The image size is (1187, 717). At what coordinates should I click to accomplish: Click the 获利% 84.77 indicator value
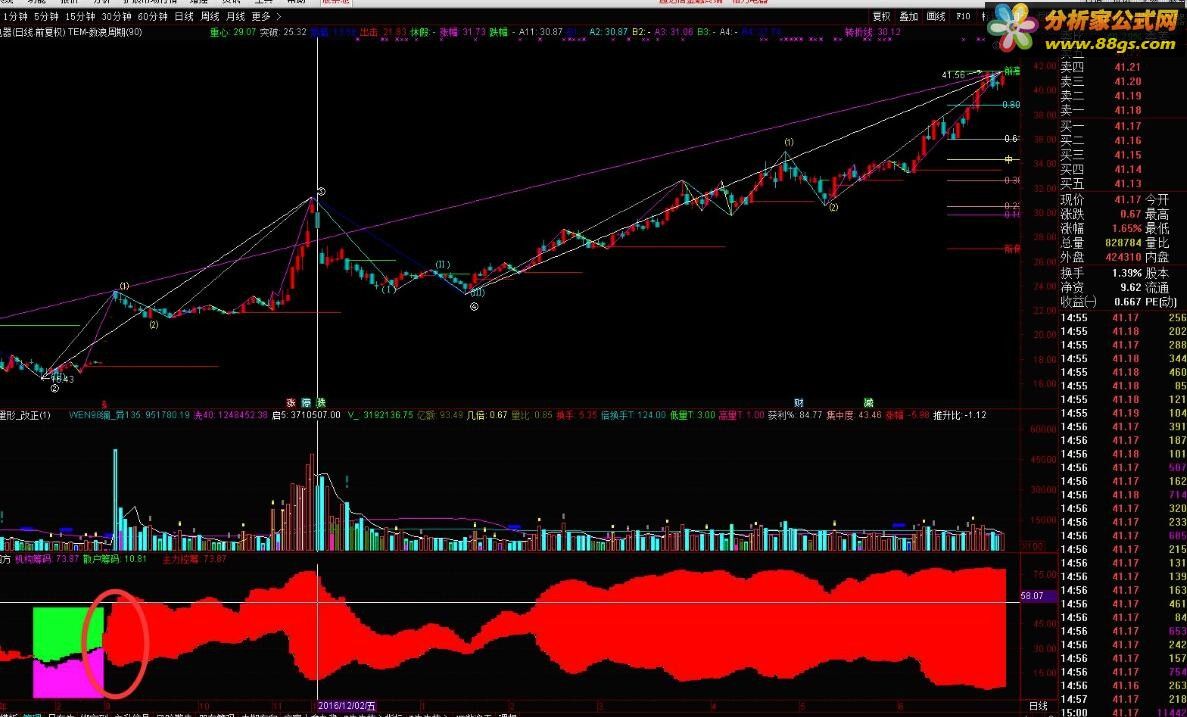tap(795, 415)
